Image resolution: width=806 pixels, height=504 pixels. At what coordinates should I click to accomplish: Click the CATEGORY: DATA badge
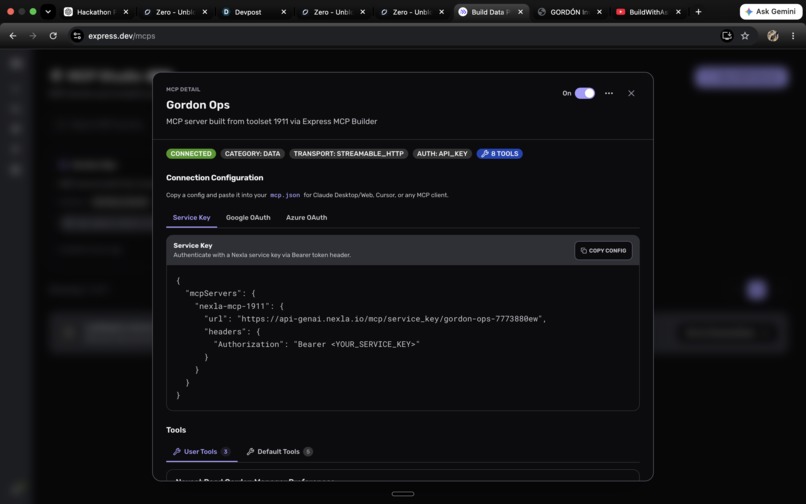tap(252, 154)
